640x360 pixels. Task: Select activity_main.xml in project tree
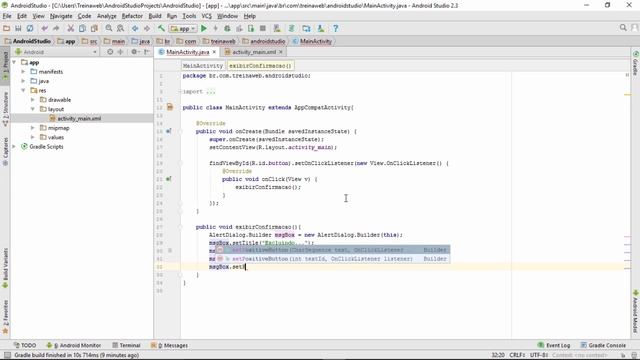pyautogui.click(x=79, y=119)
